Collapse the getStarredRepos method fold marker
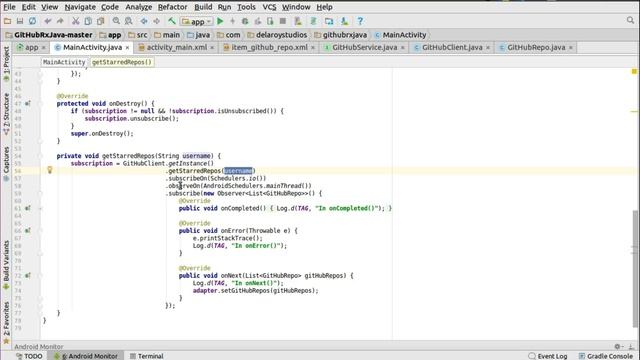The image size is (640, 360). (40, 156)
